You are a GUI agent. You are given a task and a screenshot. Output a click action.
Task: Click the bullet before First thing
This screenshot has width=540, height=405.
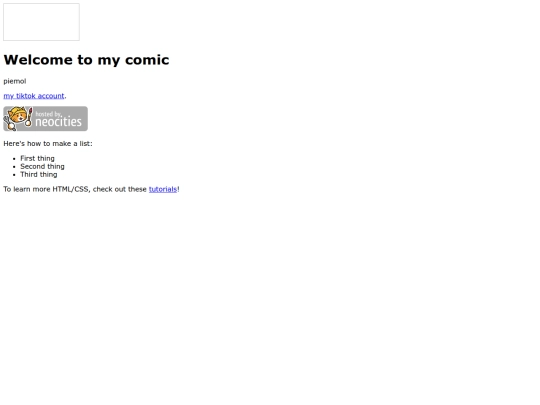click(x=14, y=159)
